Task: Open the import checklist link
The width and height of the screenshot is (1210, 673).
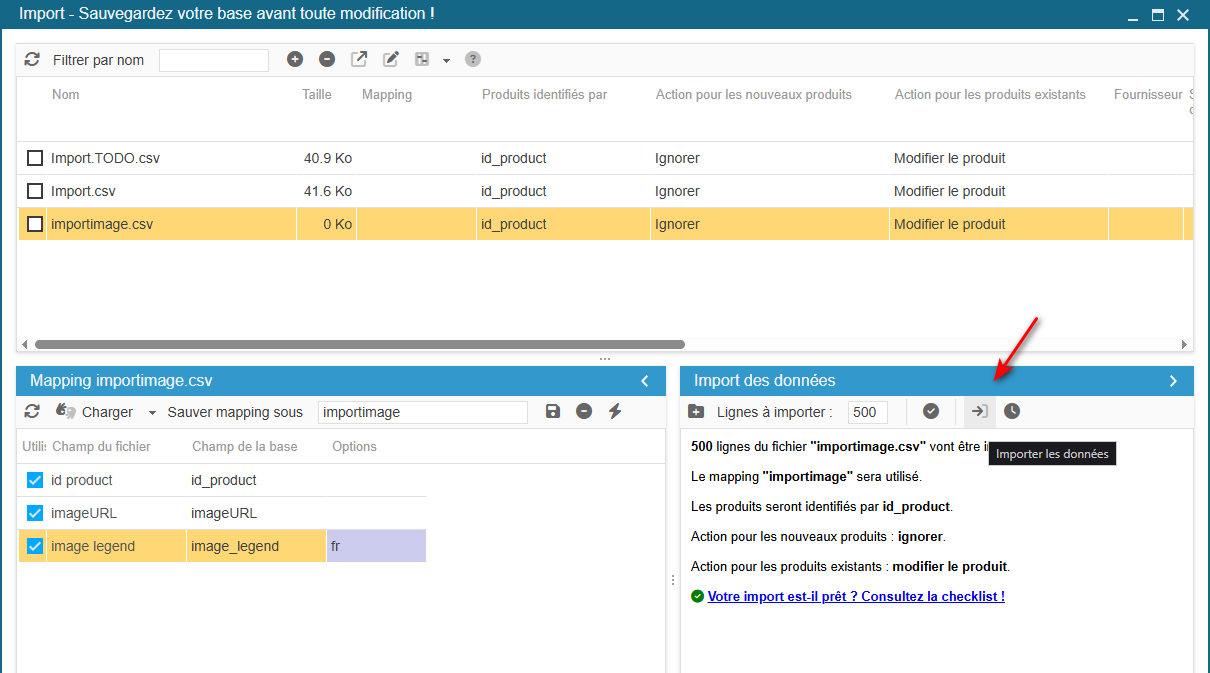Action: click(x=856, y=596)
